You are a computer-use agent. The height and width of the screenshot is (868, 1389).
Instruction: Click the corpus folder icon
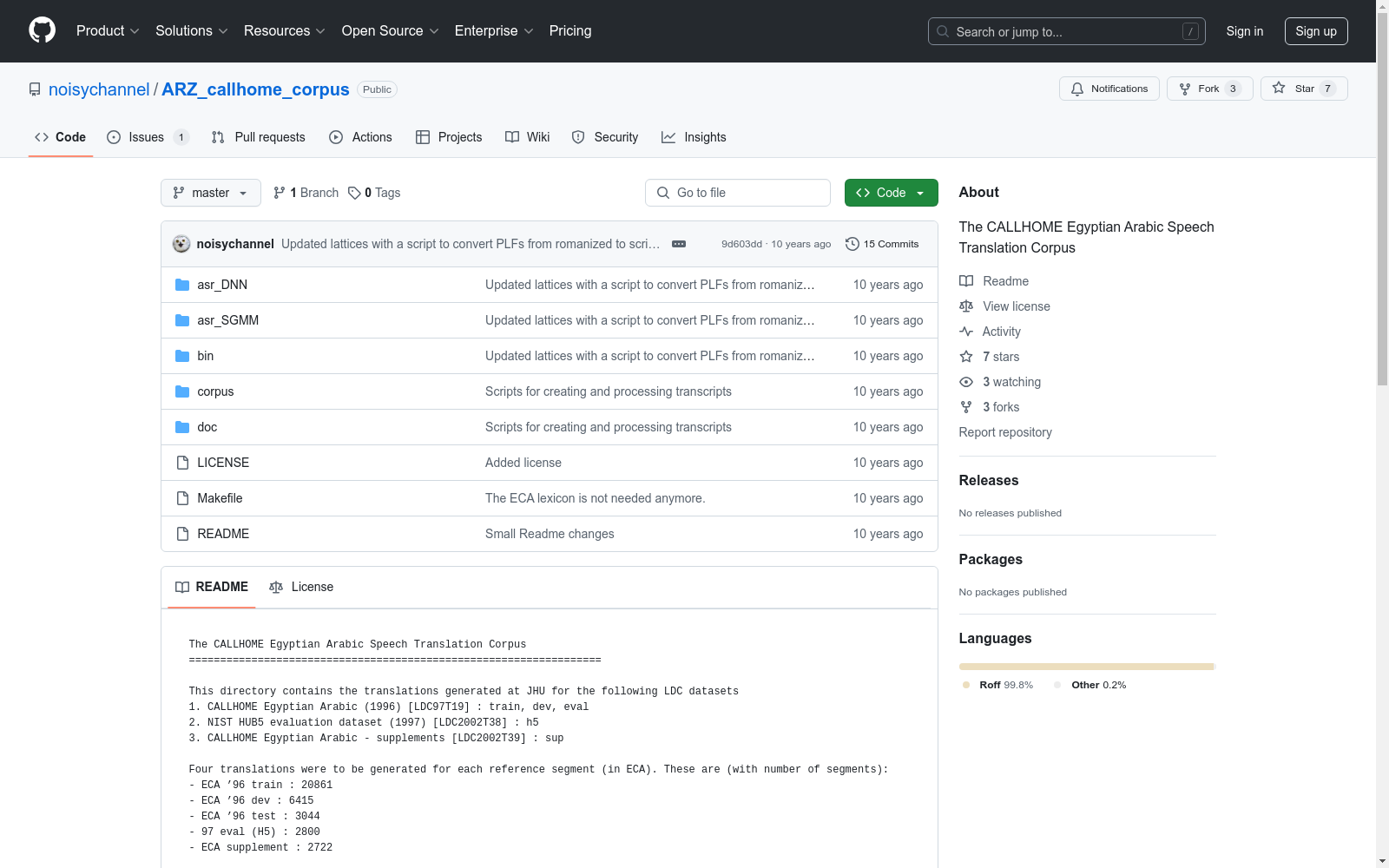[182, 391]
